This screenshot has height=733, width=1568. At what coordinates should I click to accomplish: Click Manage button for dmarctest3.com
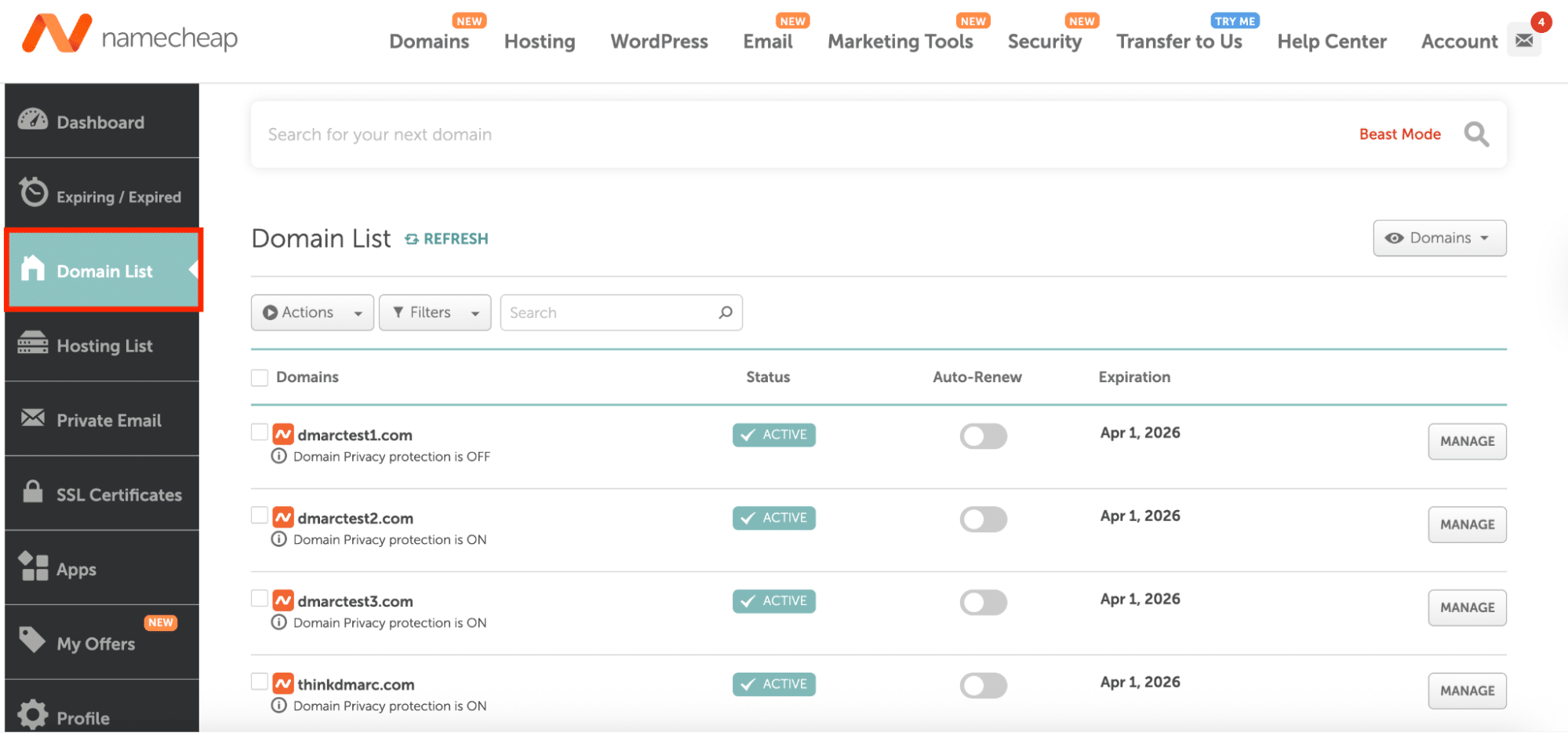pyautogui.click(x=1466, y=607)
